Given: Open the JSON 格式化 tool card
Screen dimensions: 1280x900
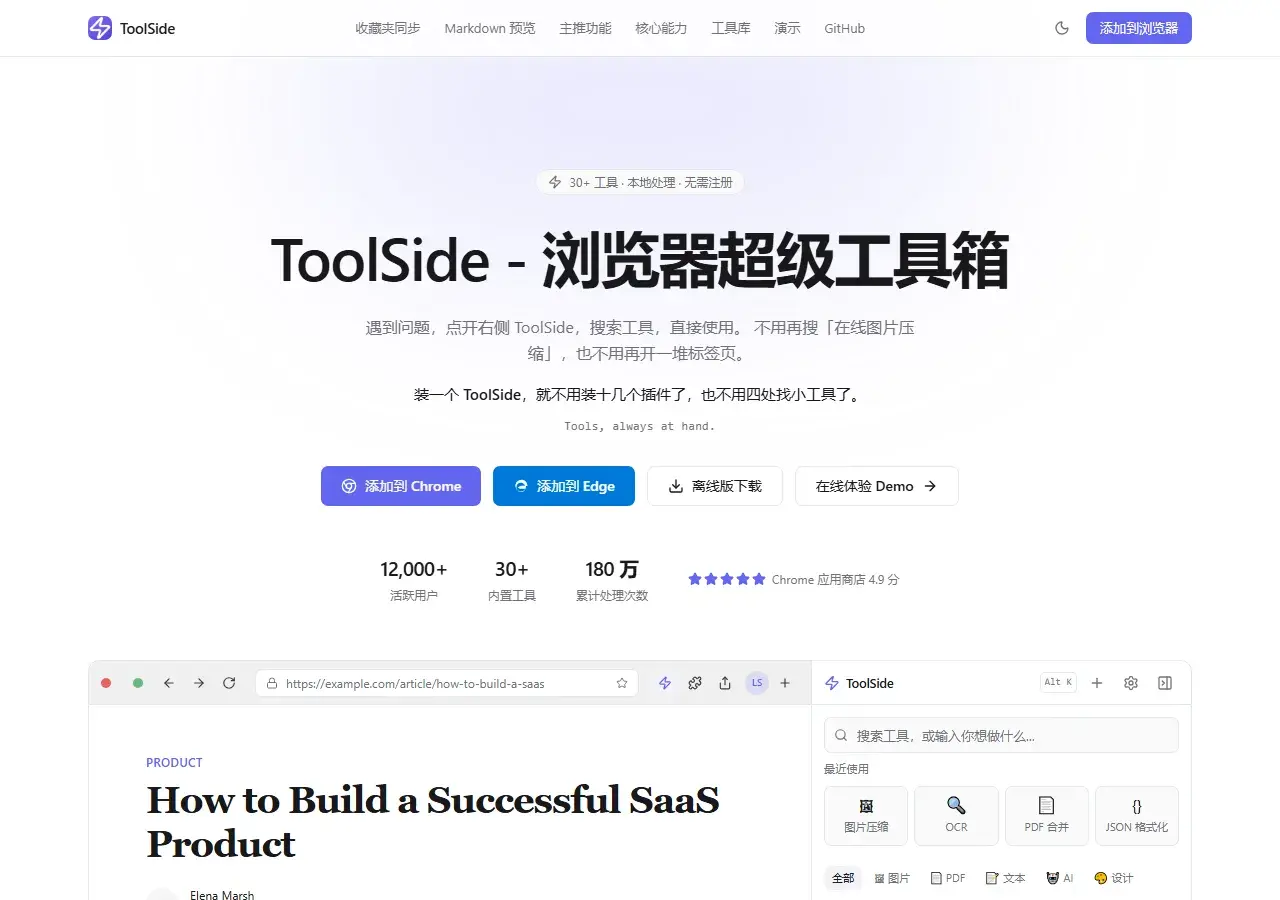Looking at the screenshot, I should [1137, 816].
